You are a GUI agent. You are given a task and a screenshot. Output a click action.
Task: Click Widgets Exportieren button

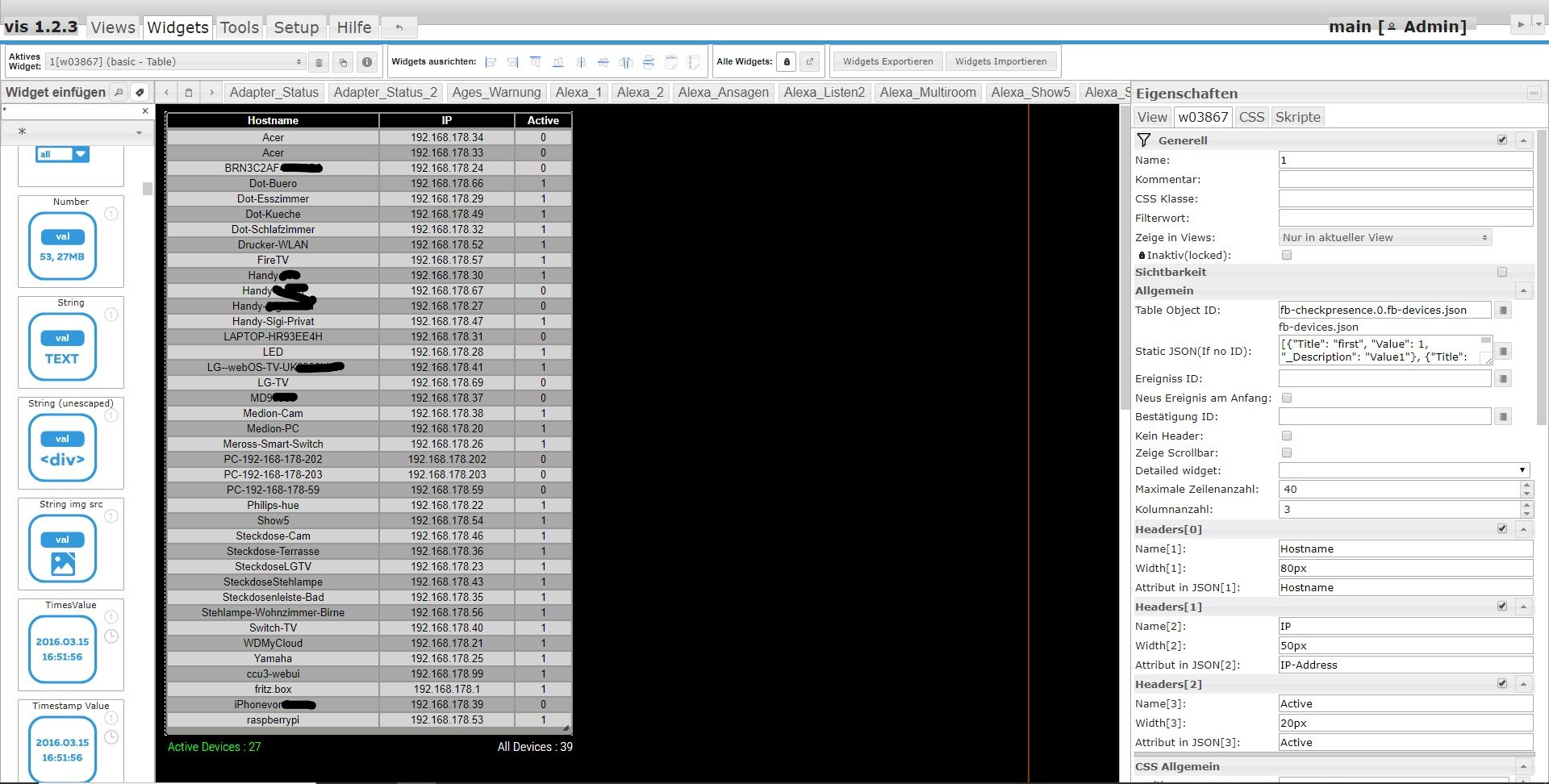click(x=887, y=62)
